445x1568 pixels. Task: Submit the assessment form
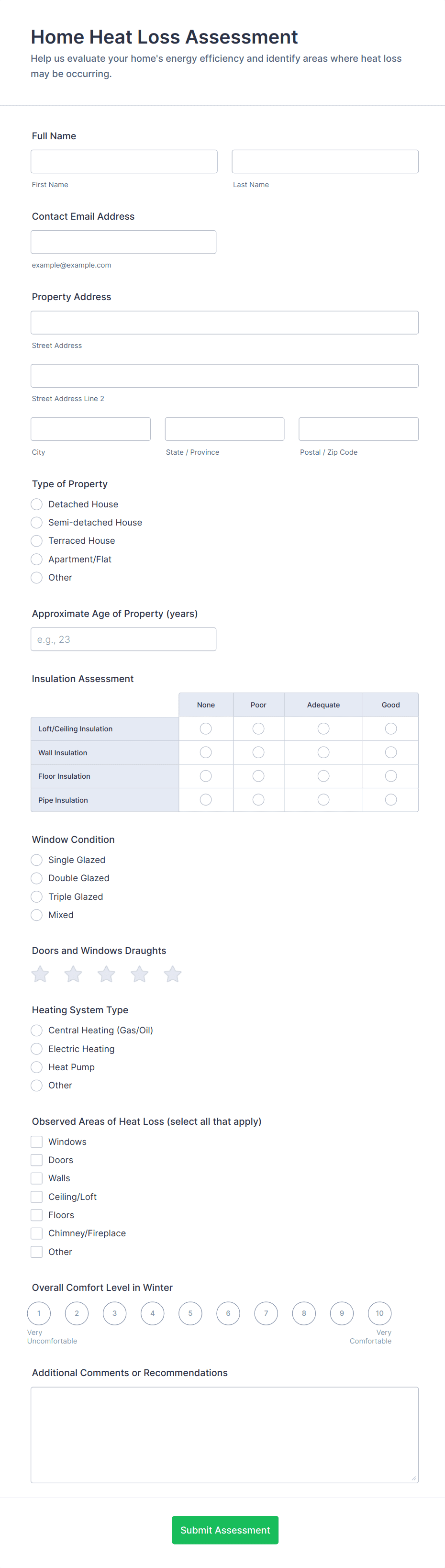(225, 1530)
